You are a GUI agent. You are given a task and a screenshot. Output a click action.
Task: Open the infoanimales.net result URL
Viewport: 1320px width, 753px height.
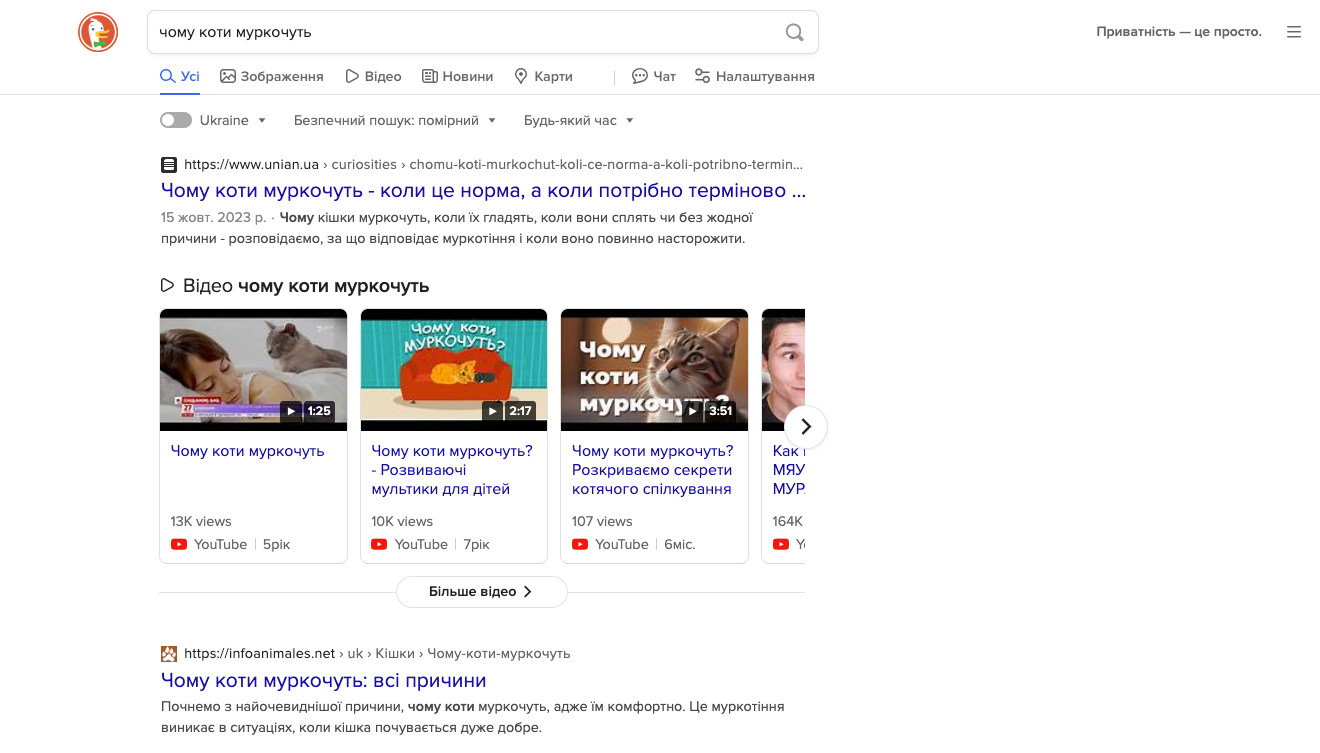pos(377,654)
